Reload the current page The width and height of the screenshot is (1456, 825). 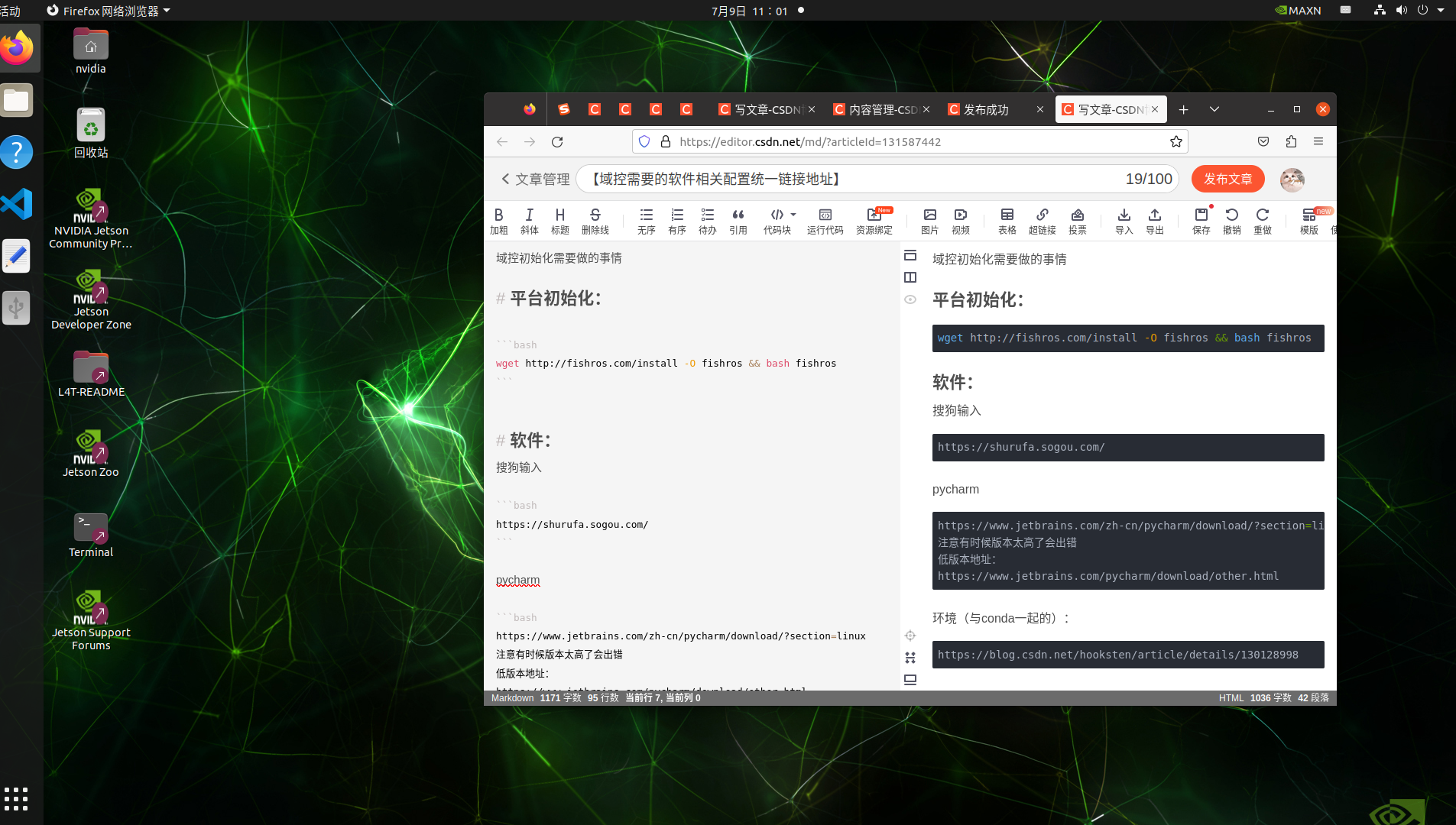click(x=557, y=141)
